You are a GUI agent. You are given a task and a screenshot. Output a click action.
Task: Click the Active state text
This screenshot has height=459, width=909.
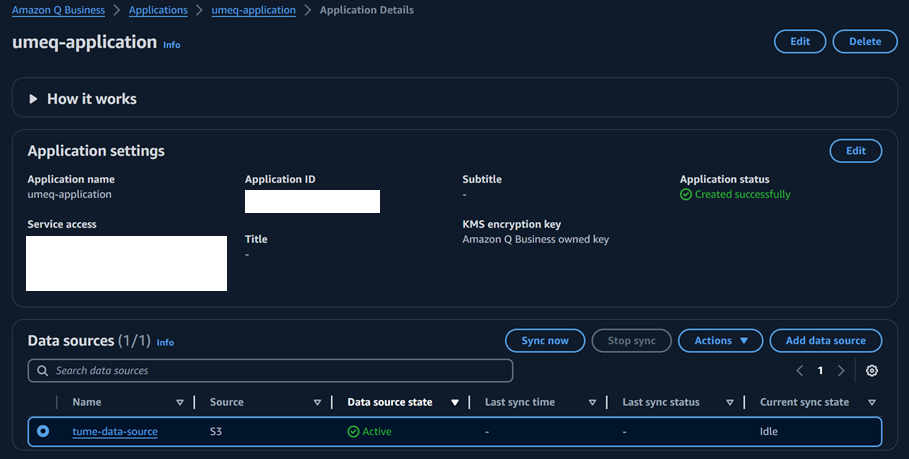377,432
